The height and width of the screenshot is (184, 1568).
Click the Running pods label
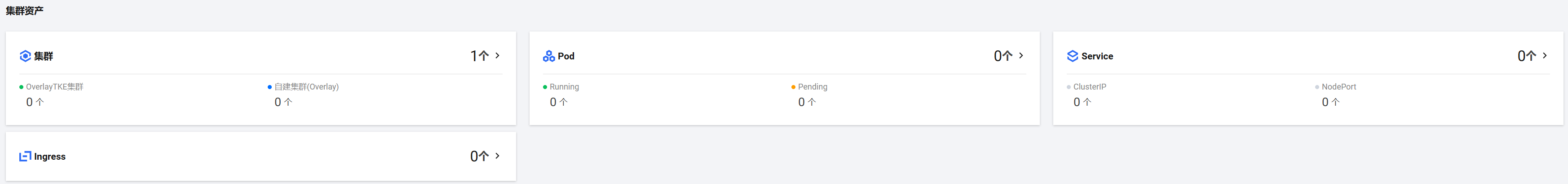564,87
